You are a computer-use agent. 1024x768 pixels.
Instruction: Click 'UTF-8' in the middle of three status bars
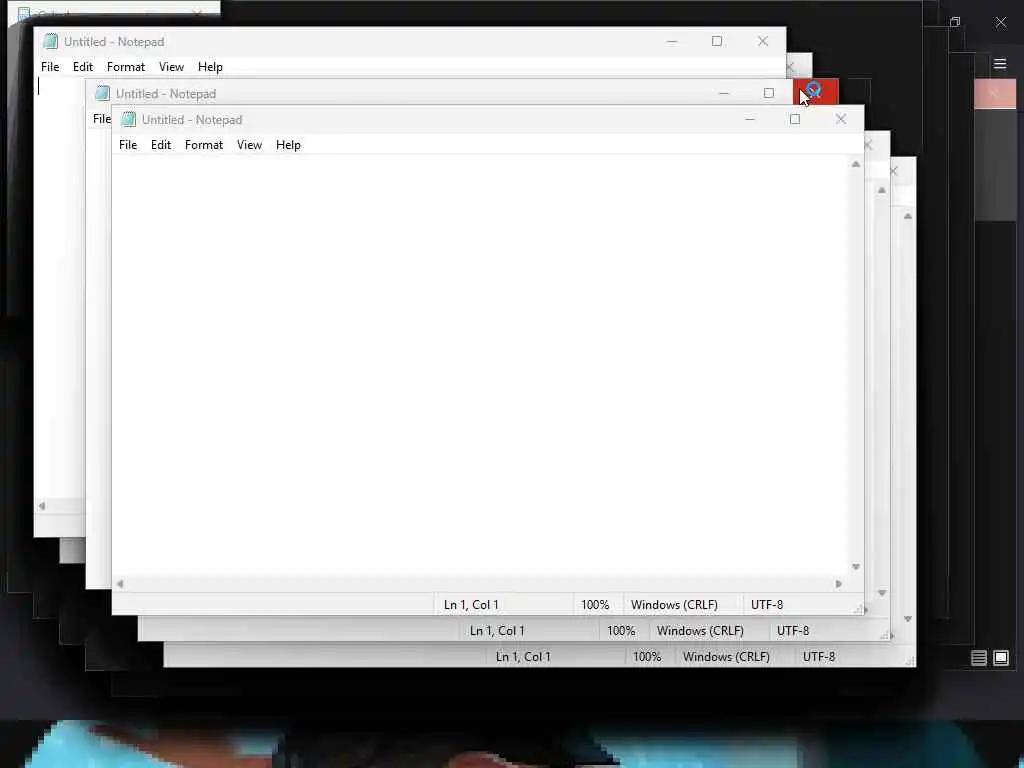coord(793,631)
